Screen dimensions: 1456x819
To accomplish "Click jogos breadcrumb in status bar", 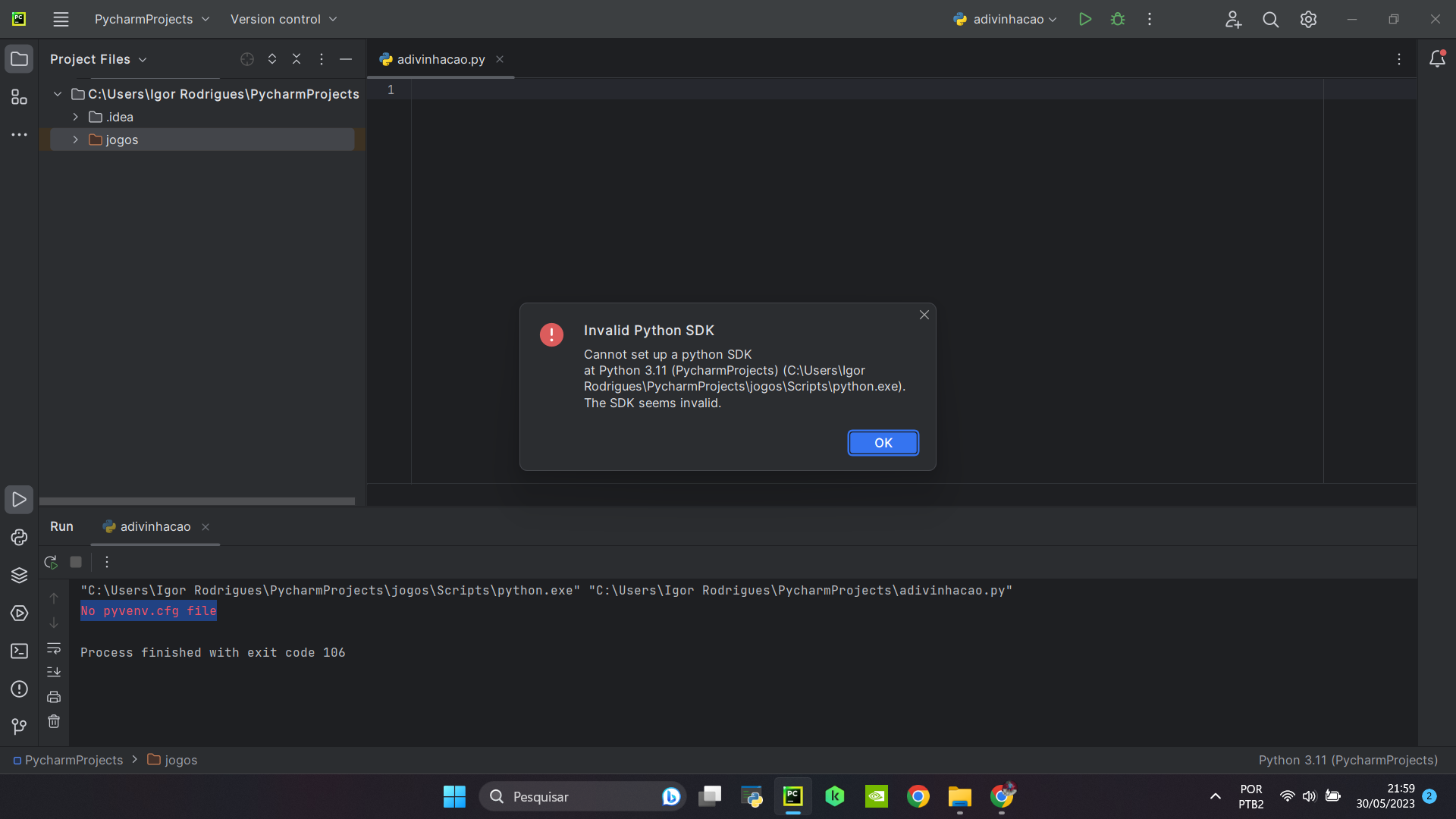I will pos(172,760).
